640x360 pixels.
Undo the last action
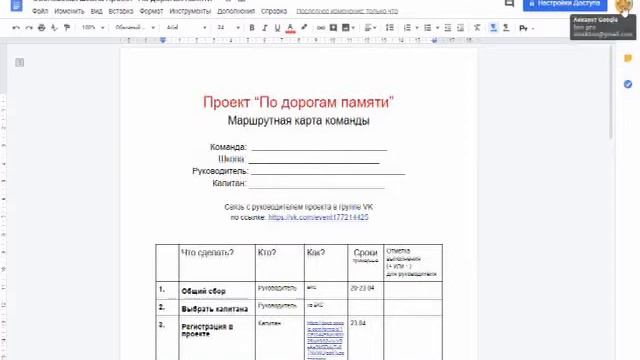click(16, 28)
